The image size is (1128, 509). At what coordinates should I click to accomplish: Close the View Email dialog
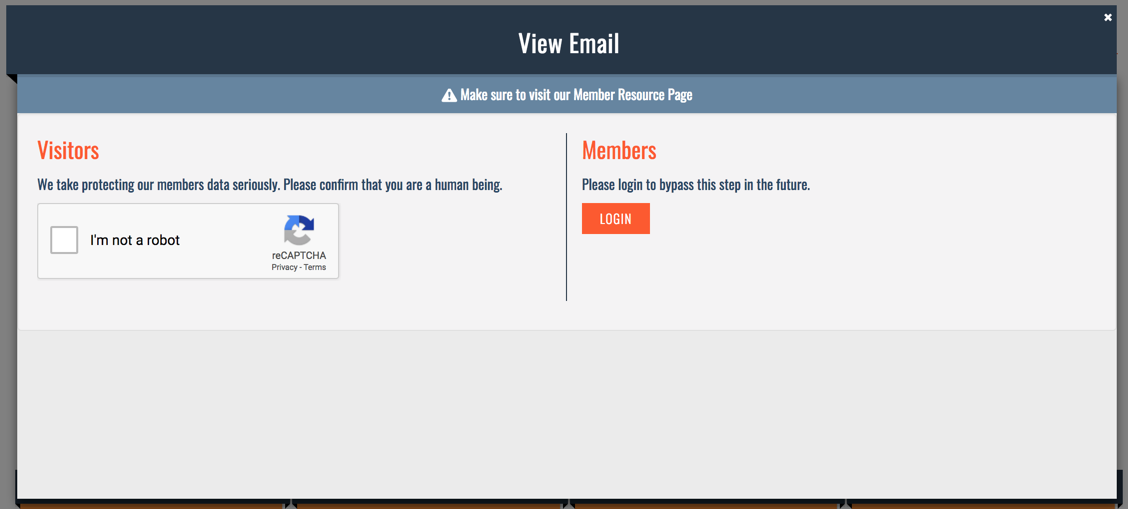coord(1108,18)
